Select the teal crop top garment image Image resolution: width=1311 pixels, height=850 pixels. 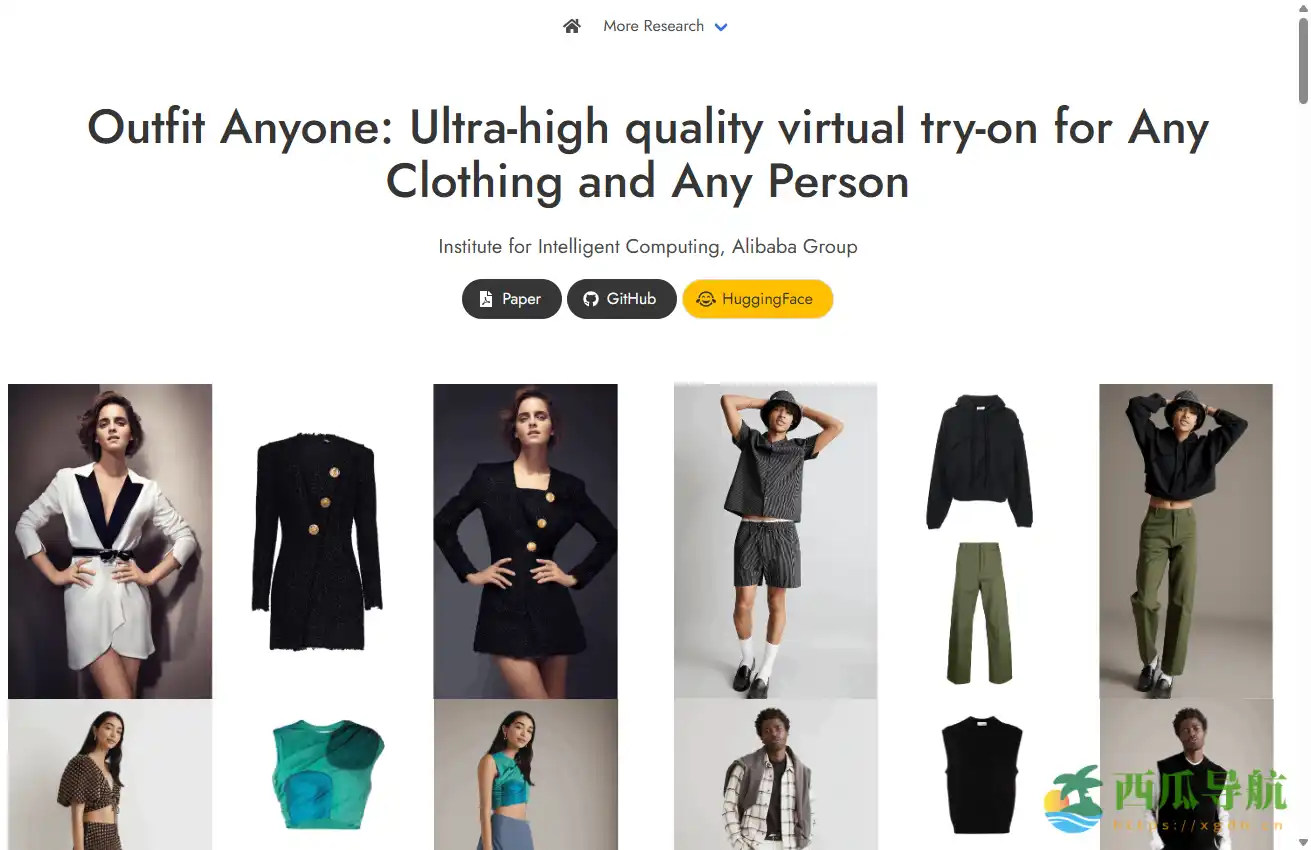tap(326, 774)
